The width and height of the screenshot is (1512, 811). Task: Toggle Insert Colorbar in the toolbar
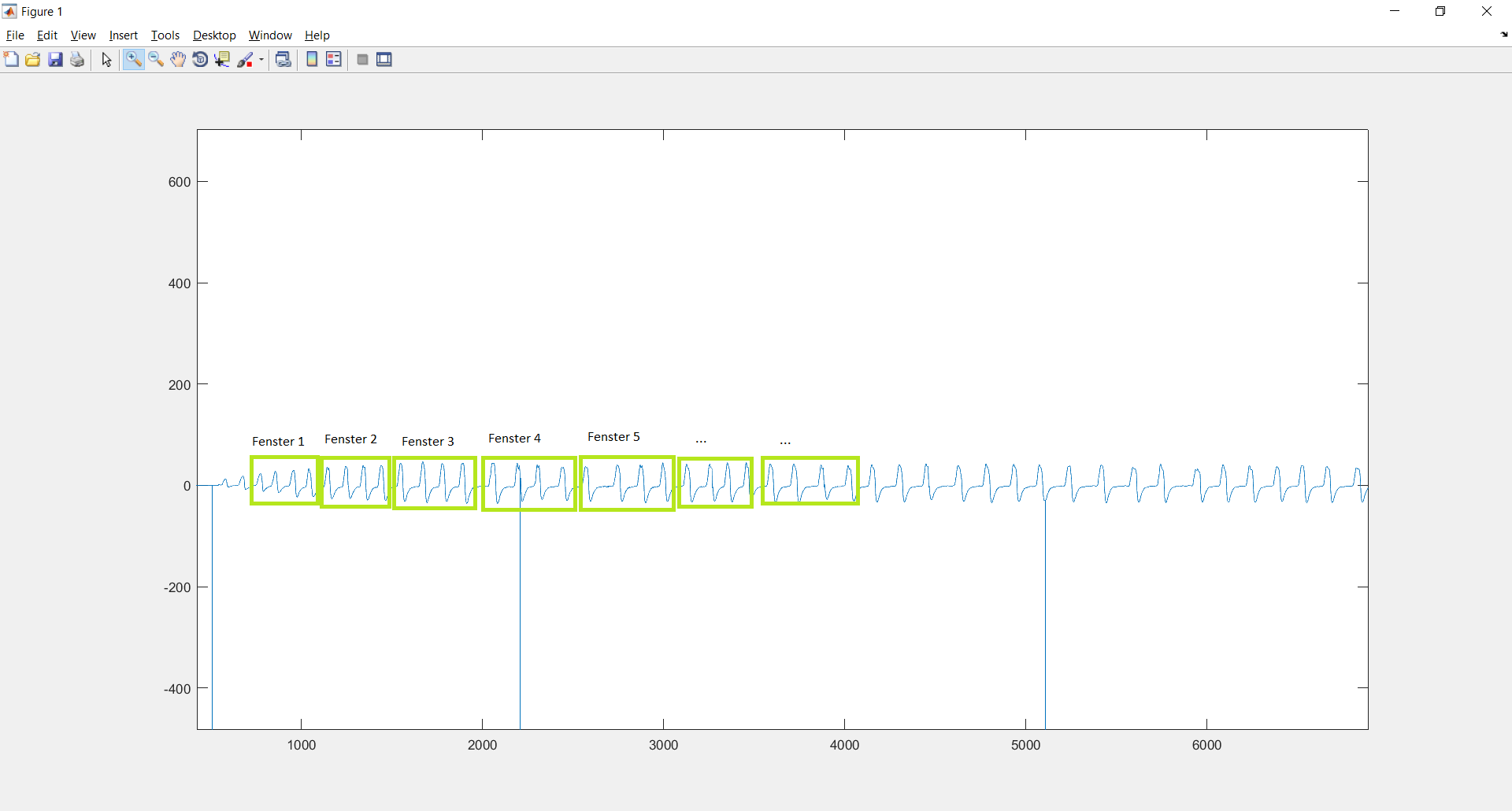click(312, 60)
